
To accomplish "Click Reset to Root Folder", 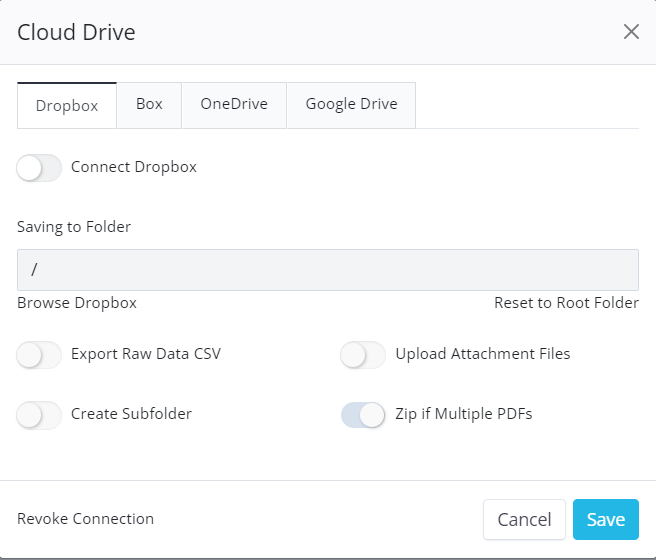I will [x=566, y=303].
